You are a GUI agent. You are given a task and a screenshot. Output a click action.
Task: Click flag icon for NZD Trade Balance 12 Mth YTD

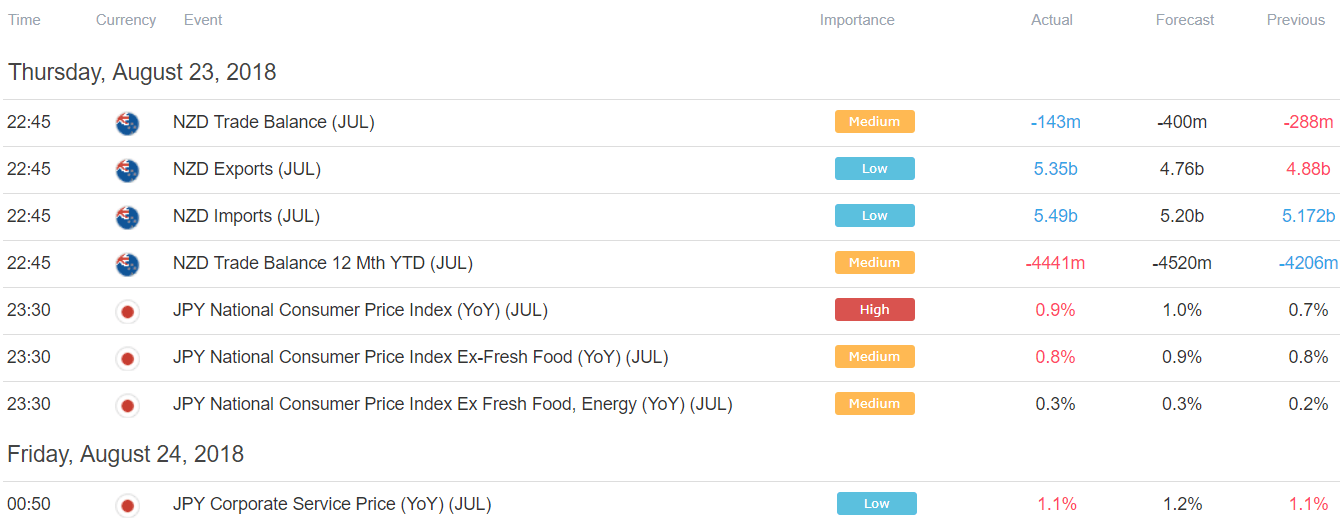[127, 264]
